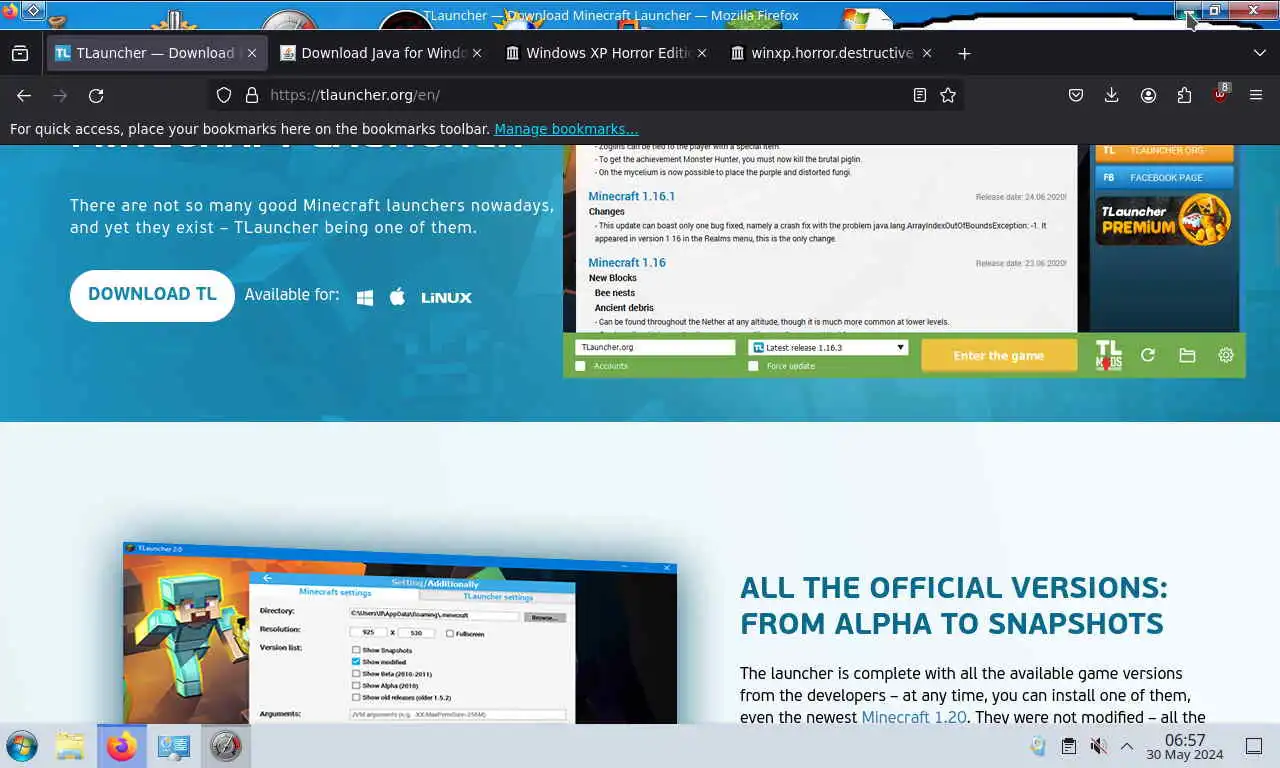Toggle Show Beta (2010-2011) checkbox

point(356,674)
